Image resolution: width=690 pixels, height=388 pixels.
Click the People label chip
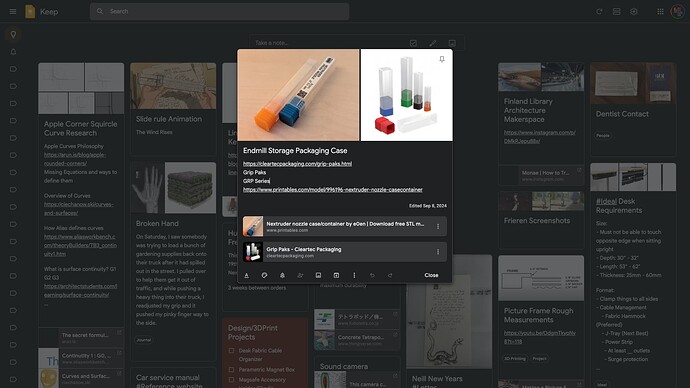pos(603,135)
